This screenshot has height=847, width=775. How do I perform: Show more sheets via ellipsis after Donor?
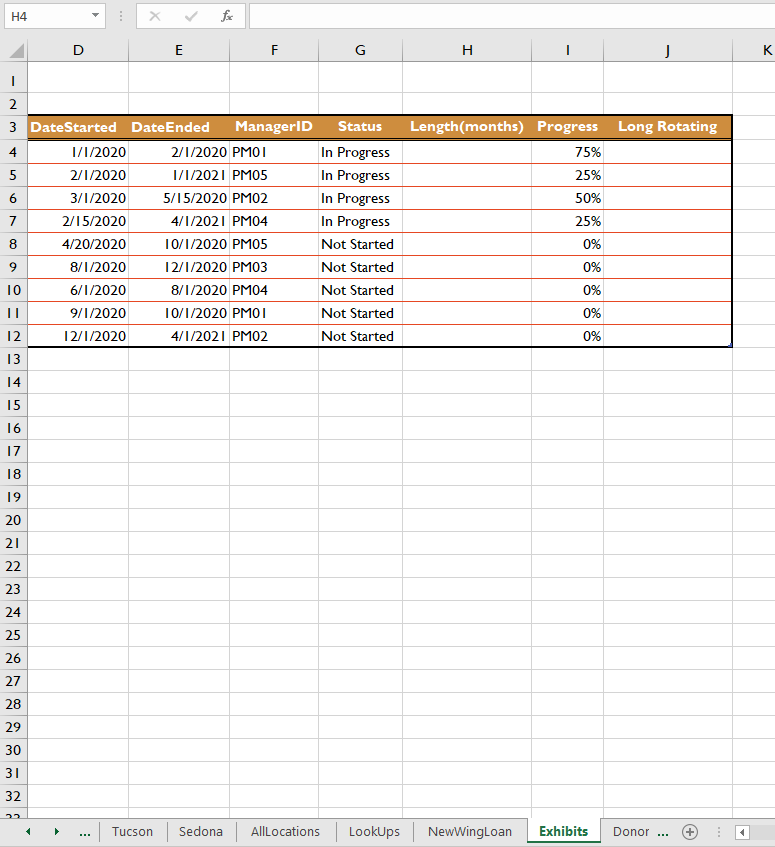point(663,832)
